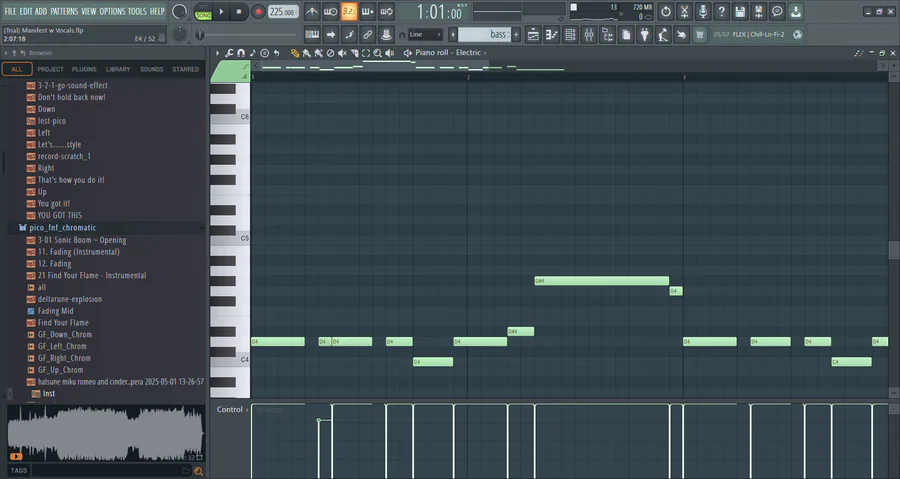Toggle the Browser panel icon
The image size is (900, 479).
(x=607, y=35)
